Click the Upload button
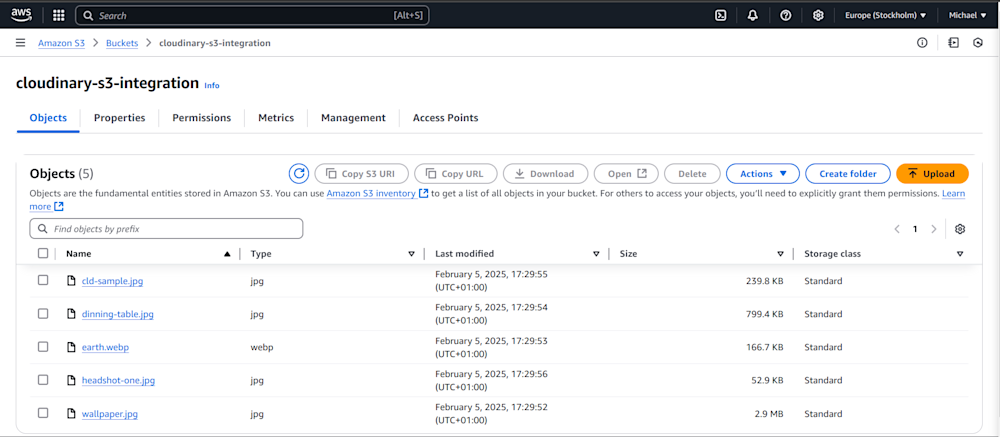The height and width of the screenshot is (437, 1000). click(x=932, y=174)
